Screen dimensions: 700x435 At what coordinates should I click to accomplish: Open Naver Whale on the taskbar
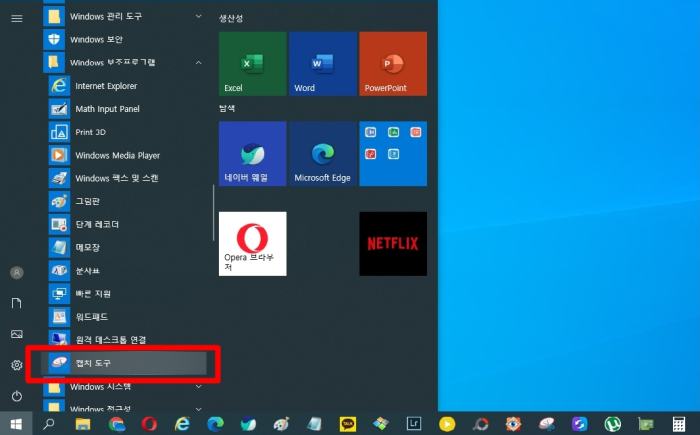(248, 424)
